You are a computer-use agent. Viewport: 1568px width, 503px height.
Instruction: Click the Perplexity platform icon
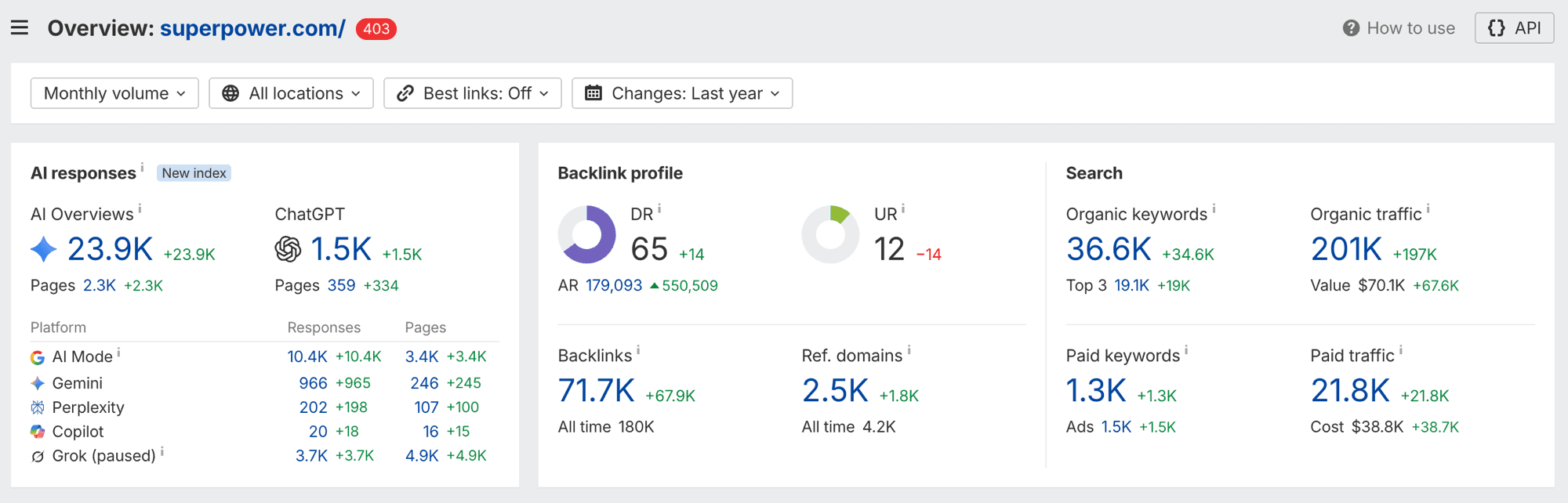38,407
